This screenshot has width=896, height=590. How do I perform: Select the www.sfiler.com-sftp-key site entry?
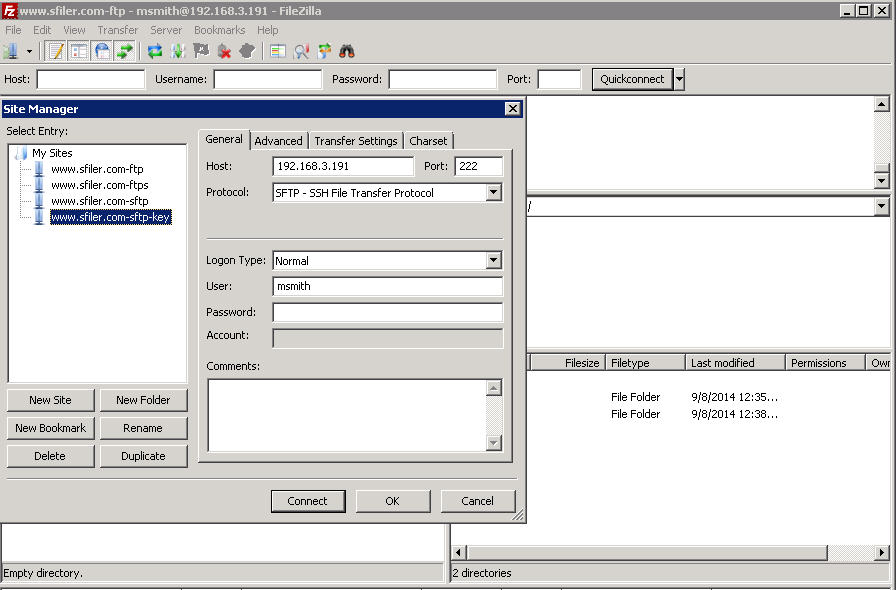111,217
